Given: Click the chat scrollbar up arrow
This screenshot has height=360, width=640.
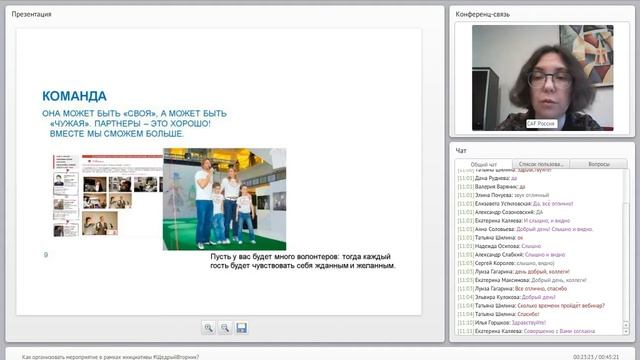Looking at the screenshot, I should pos(626,325).
